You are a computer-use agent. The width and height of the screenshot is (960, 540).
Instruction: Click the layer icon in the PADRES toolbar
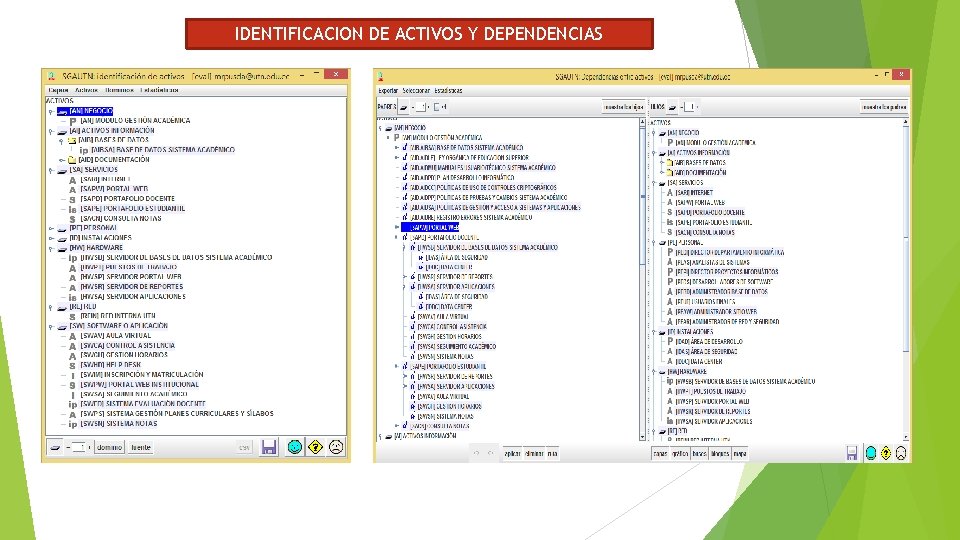404,107
